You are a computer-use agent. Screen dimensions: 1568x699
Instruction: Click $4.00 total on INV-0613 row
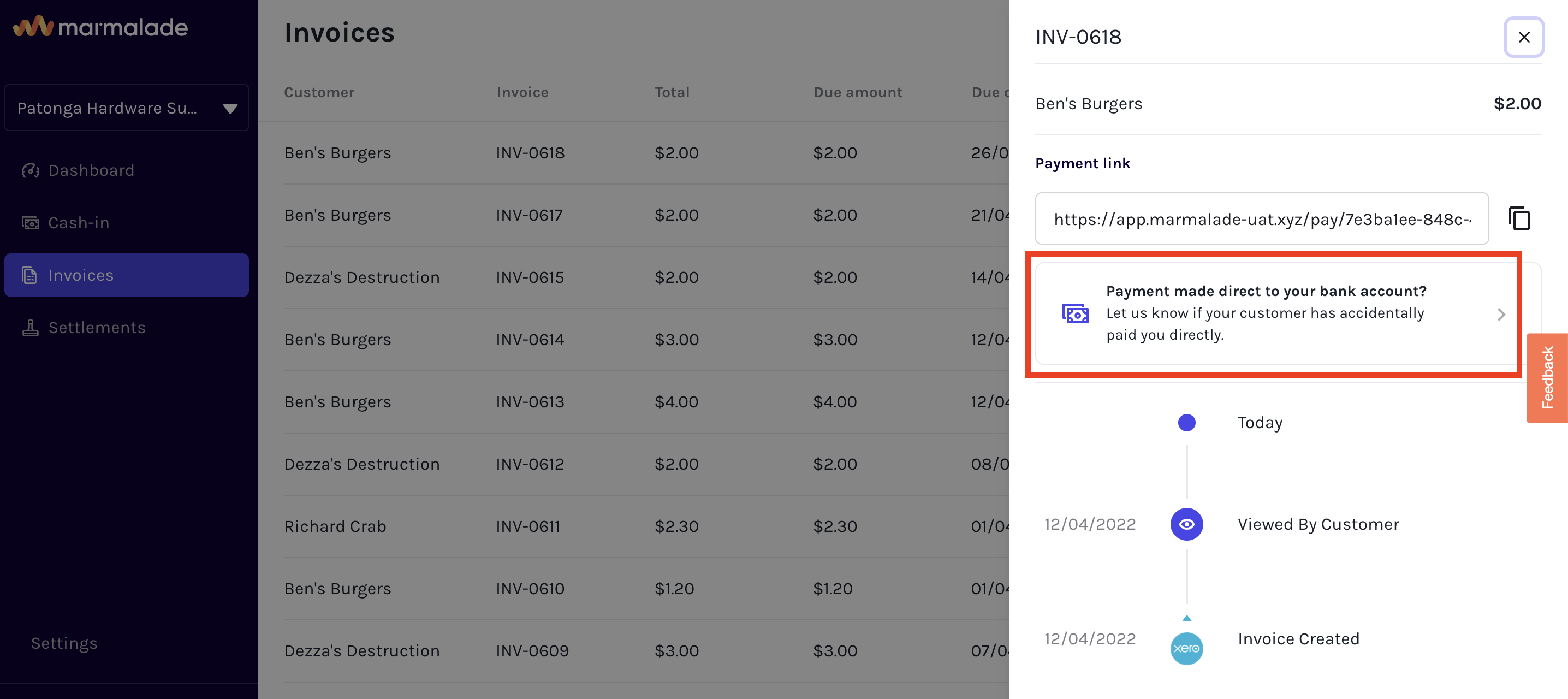676,401
